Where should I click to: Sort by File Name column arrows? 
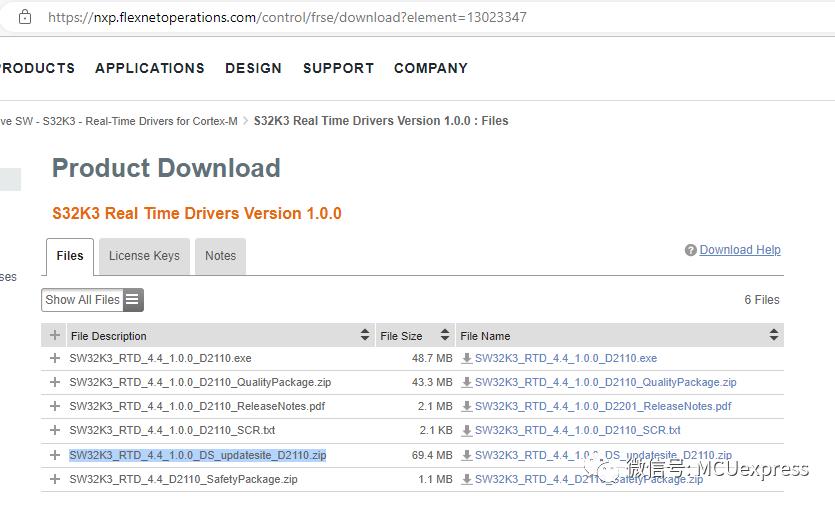point(774,335)
